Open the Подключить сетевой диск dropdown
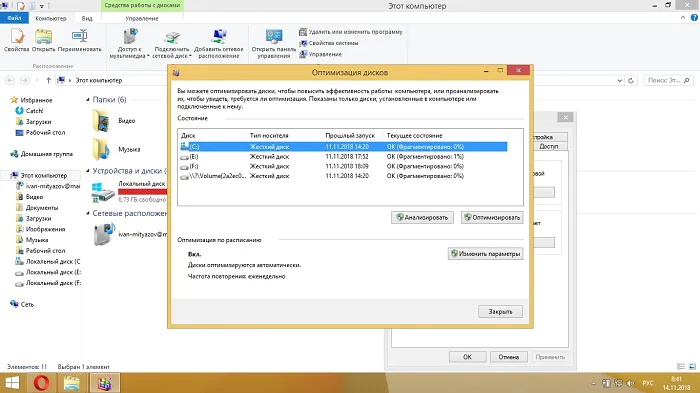The image size is (700, 393). [172, 43]
